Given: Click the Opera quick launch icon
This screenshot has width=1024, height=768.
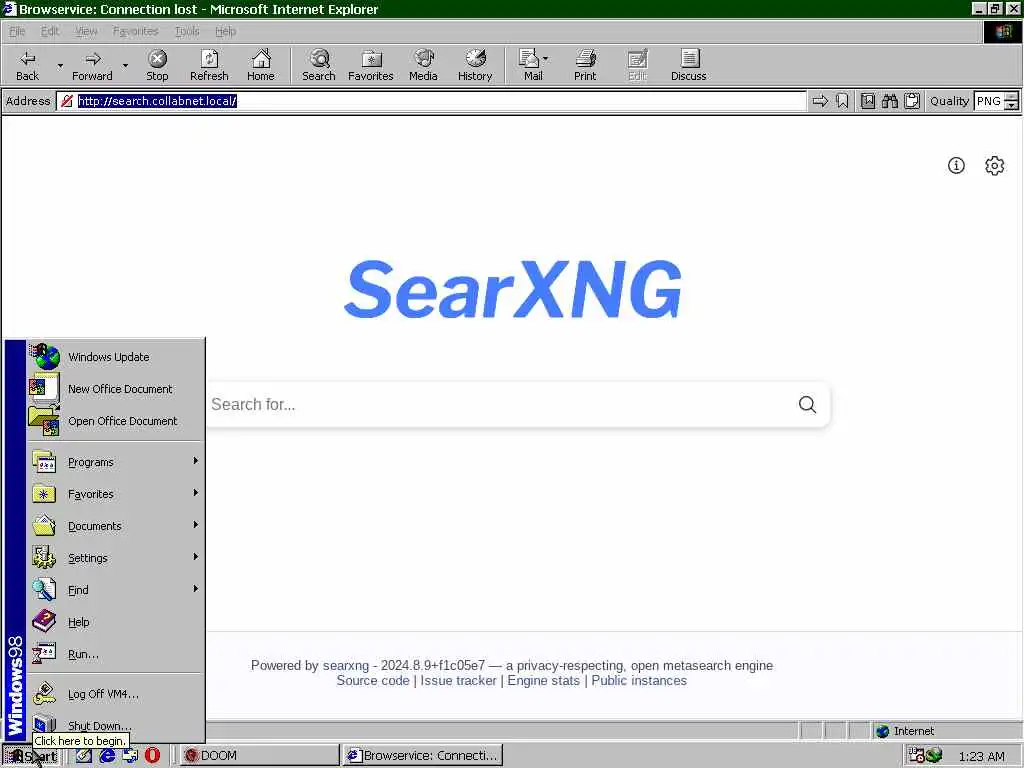Looking at the screenshot, I should (152, 755).
